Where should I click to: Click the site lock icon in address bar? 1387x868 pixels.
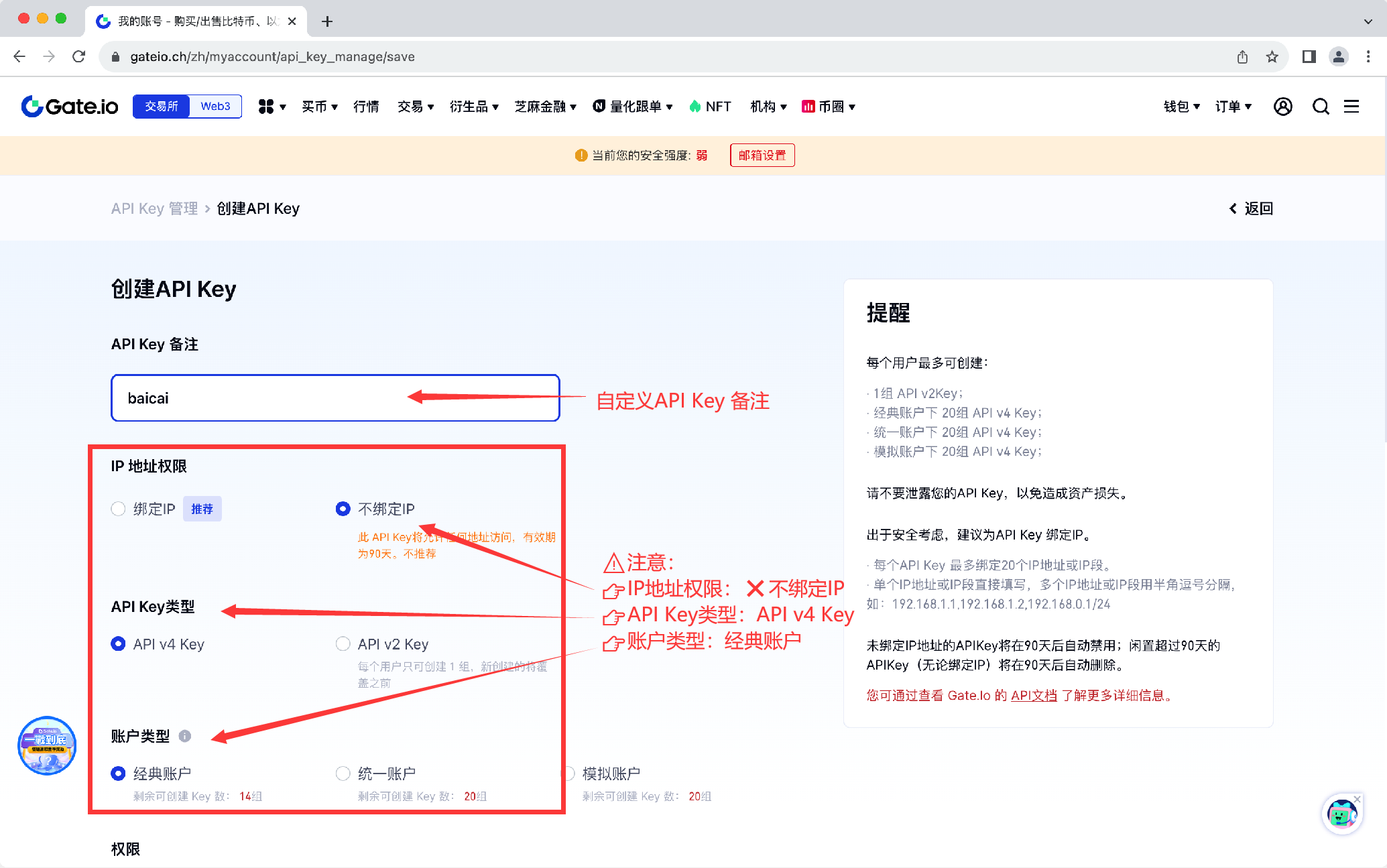tap(115, 57)
